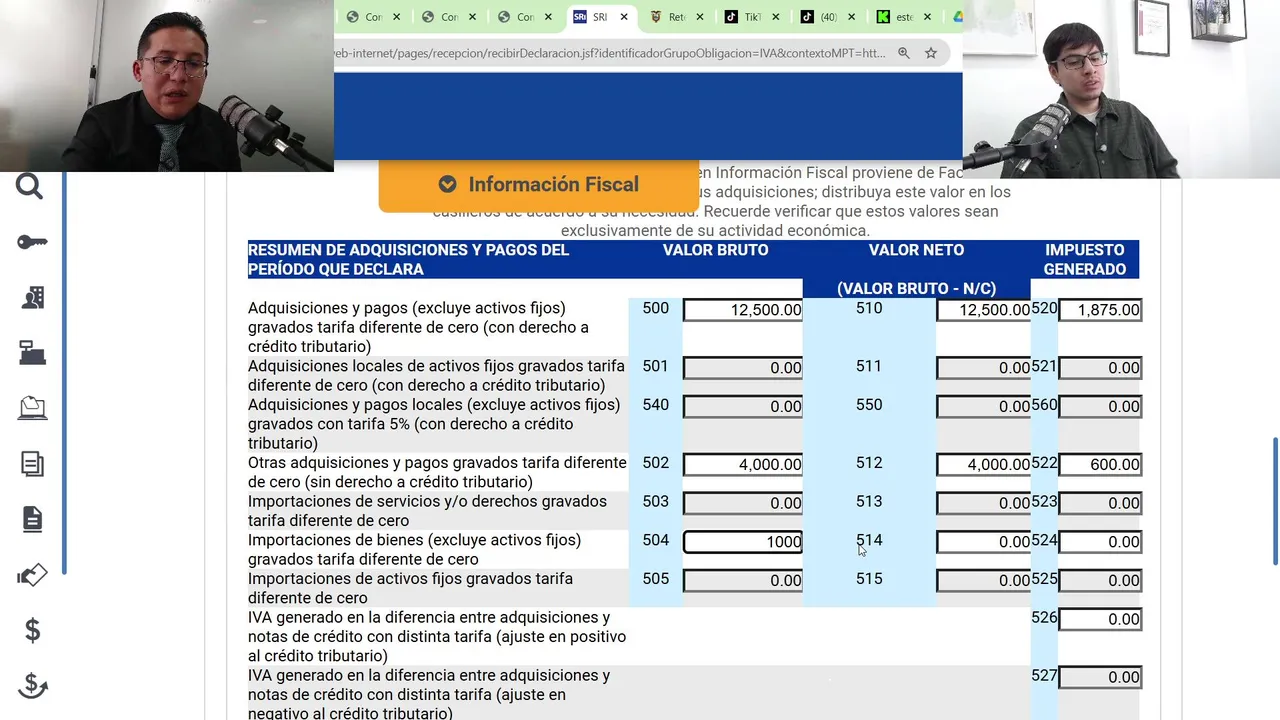
Task: Click field 505 gross value
Action: [743, 580]
